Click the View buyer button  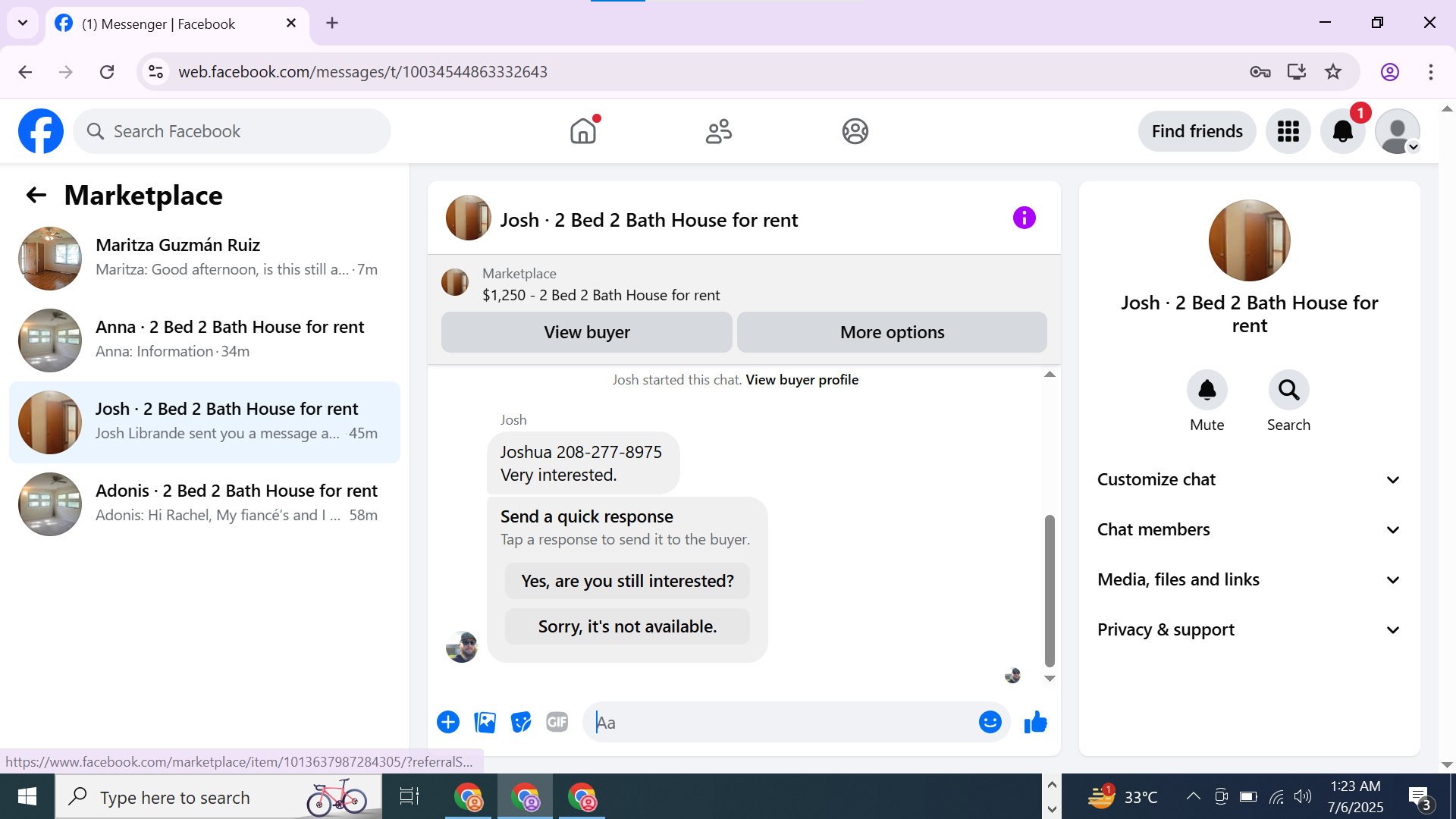(x=586, y=332)
